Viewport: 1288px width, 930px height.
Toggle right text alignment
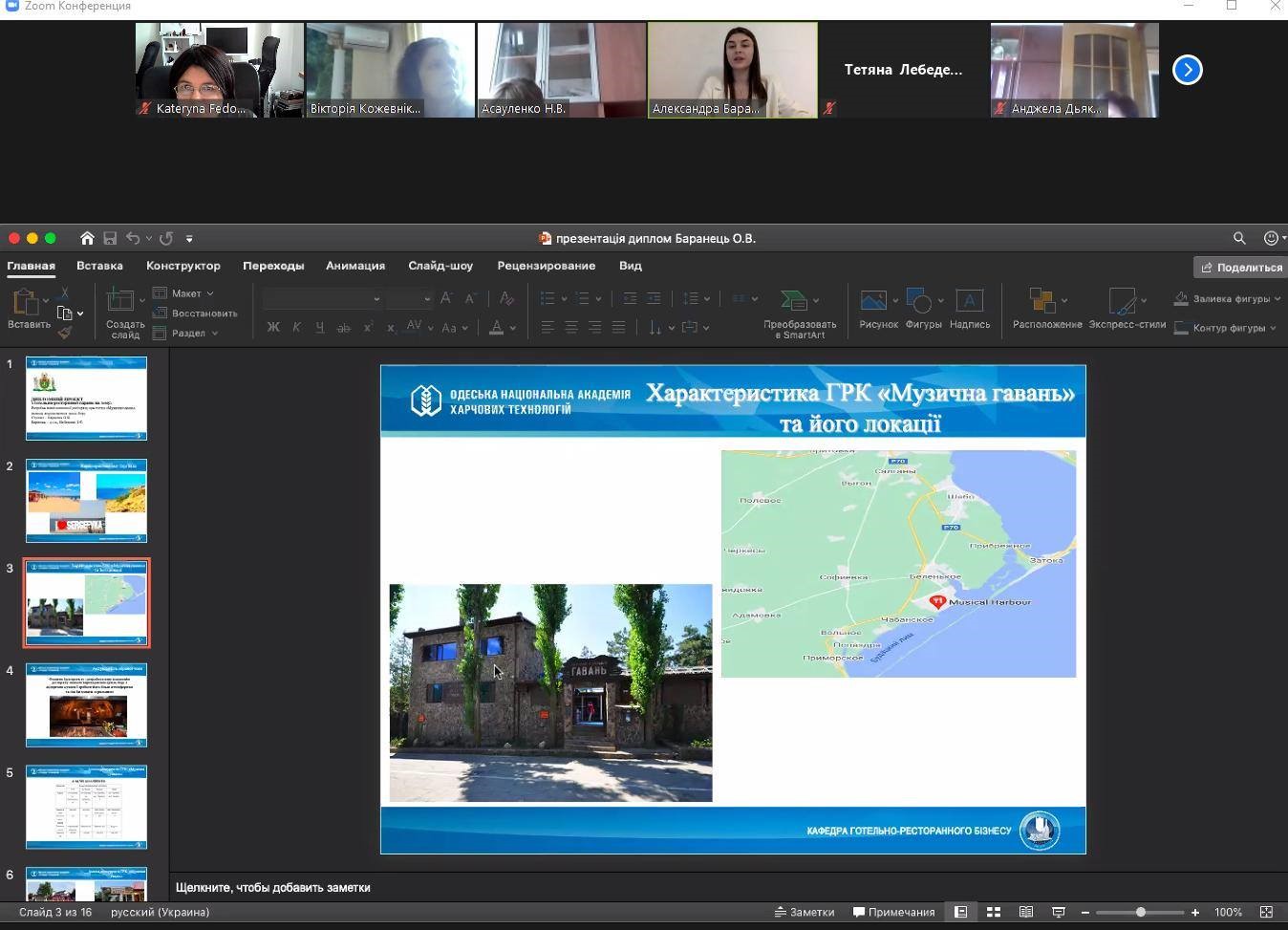[x=594, y=327]
